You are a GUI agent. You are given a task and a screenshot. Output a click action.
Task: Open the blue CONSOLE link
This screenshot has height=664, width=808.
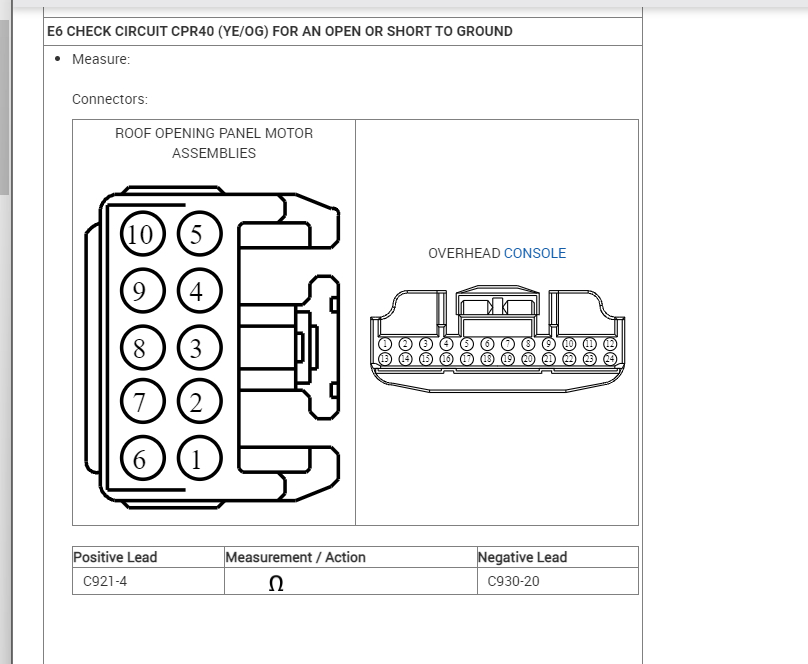534,253
